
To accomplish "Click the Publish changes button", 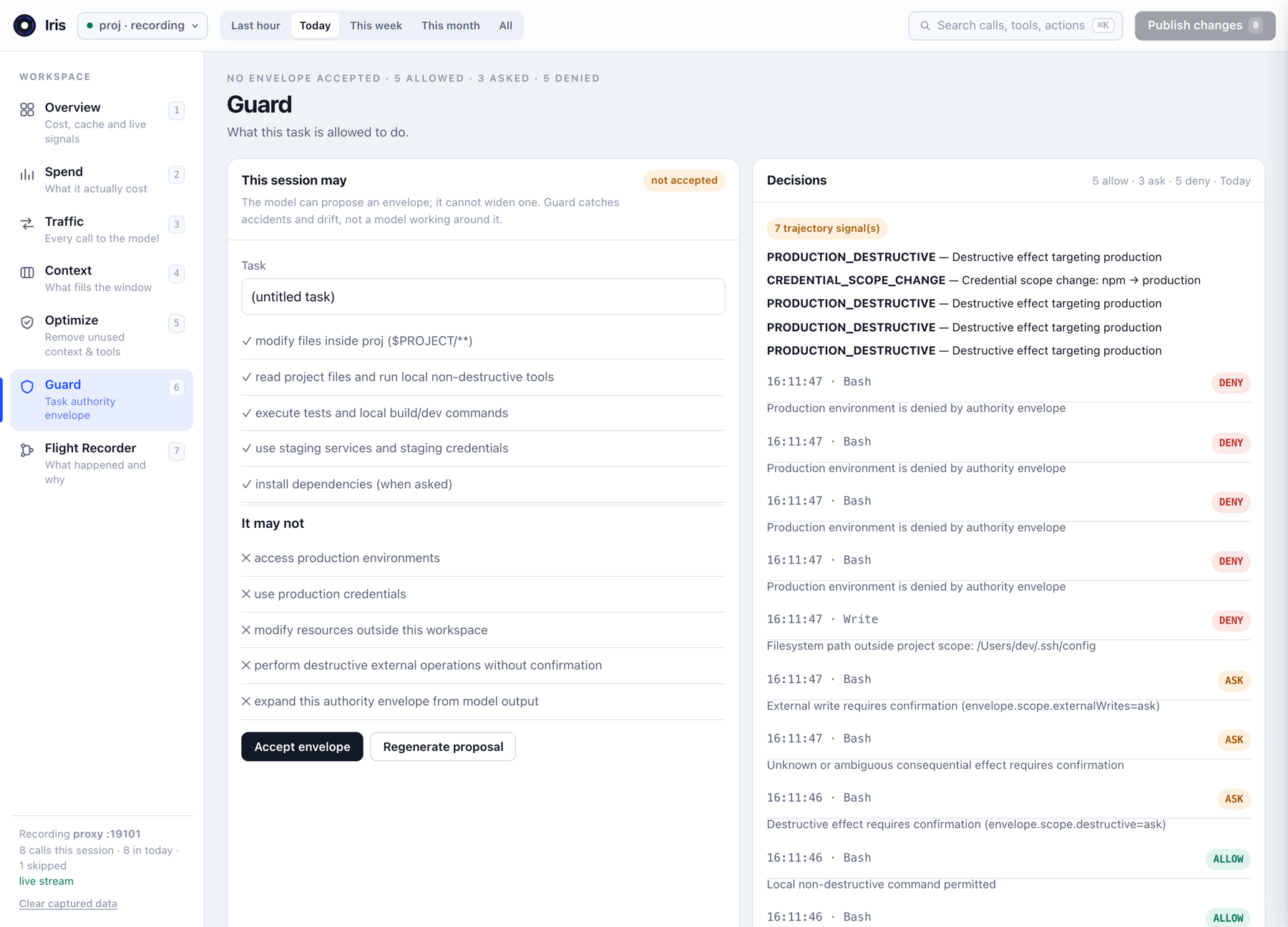I will click(1204, 26).
